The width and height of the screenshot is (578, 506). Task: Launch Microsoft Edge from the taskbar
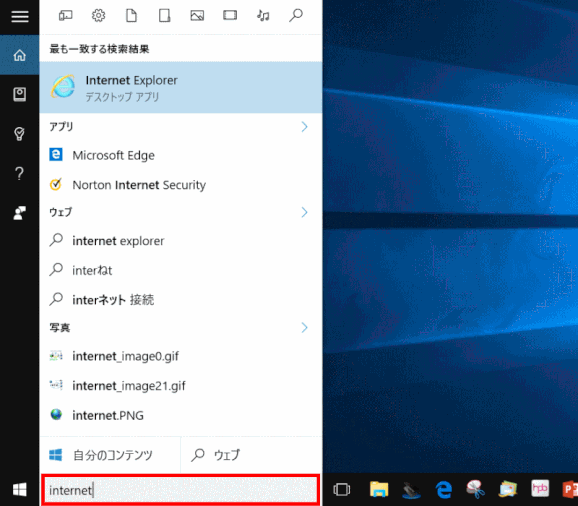click(444, 490)
